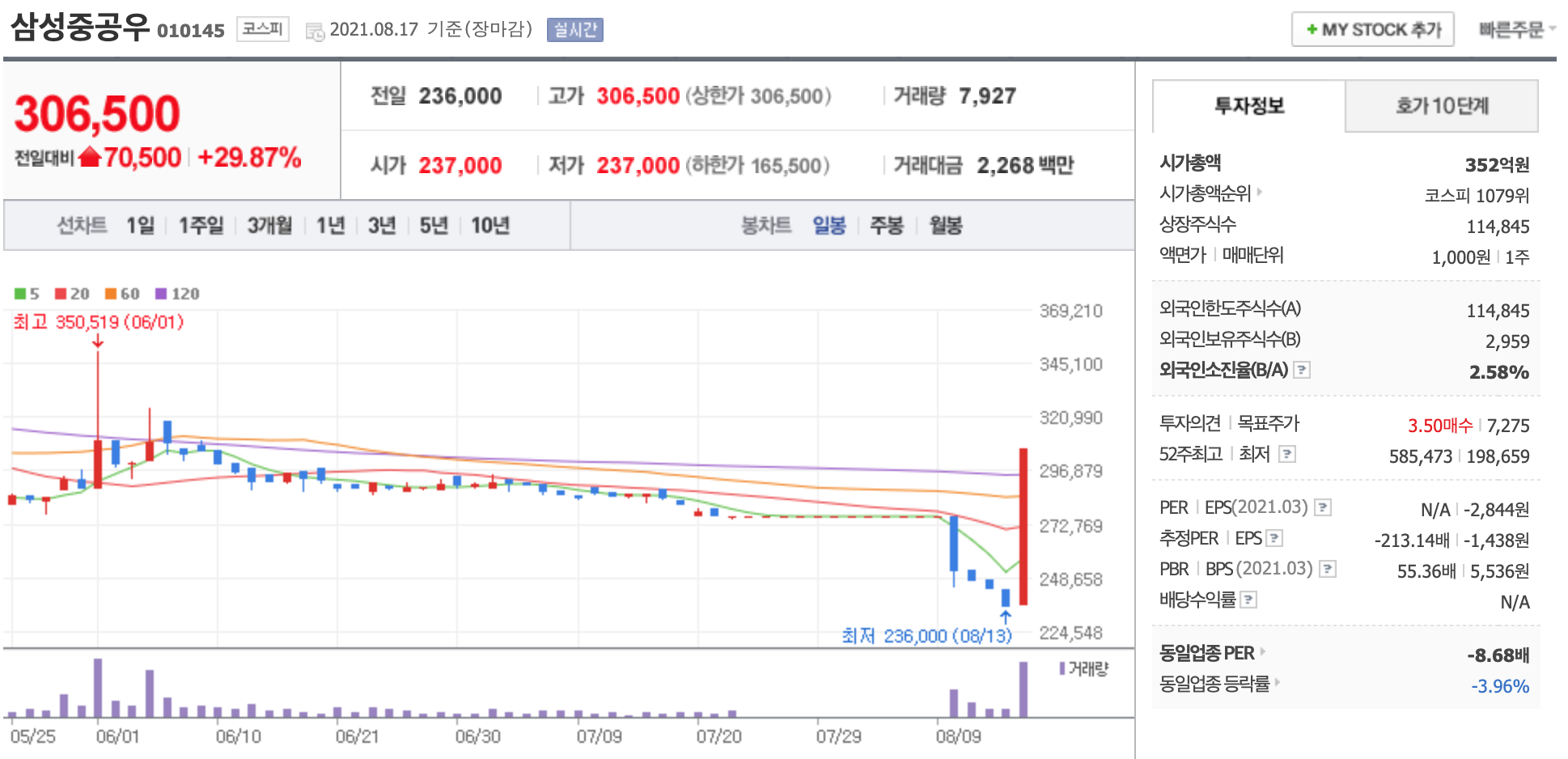Click the 거래량 legend marker

(1062, 668)
